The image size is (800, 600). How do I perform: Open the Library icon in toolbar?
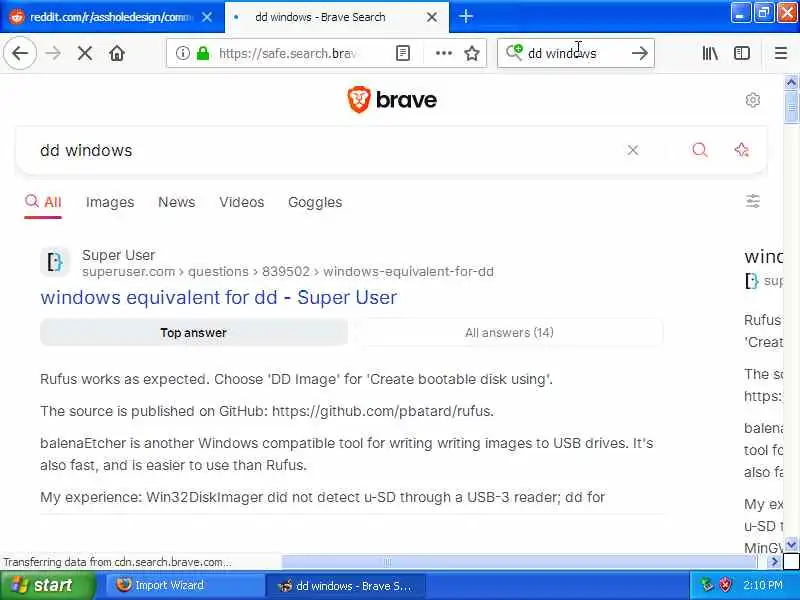pos(710,53)
